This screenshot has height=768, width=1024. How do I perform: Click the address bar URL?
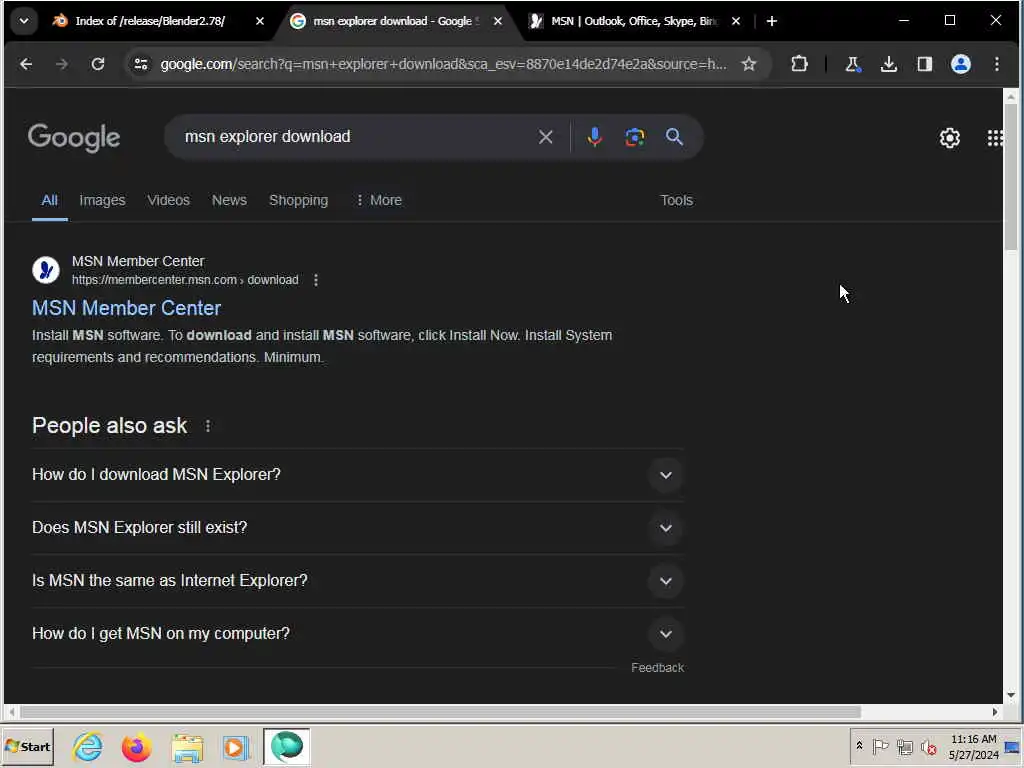point(443,64)
